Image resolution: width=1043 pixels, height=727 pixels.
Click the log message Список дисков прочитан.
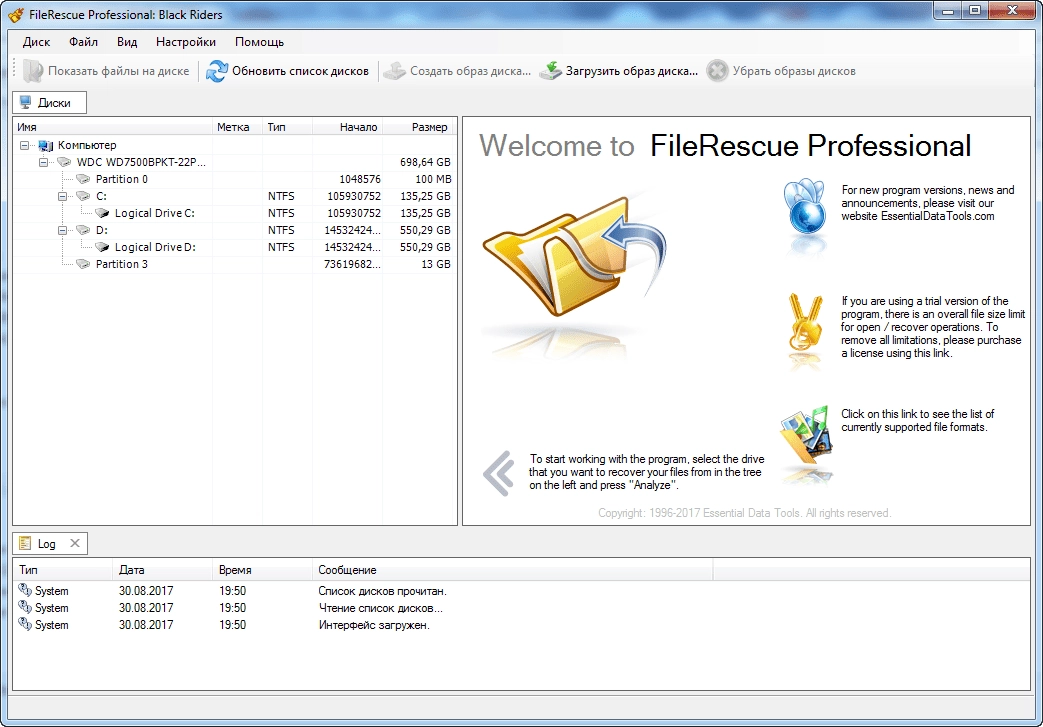[382, 591]
